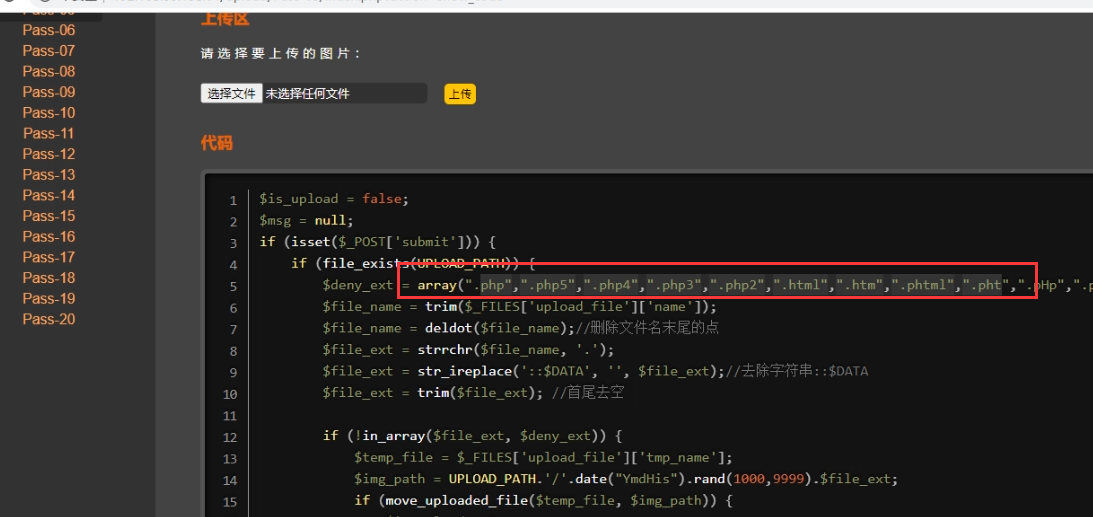Image resolution: width=1093 pixels, height=517 pixels.
Task: Switch to the Pass-12 page
Action: point(49,154)
